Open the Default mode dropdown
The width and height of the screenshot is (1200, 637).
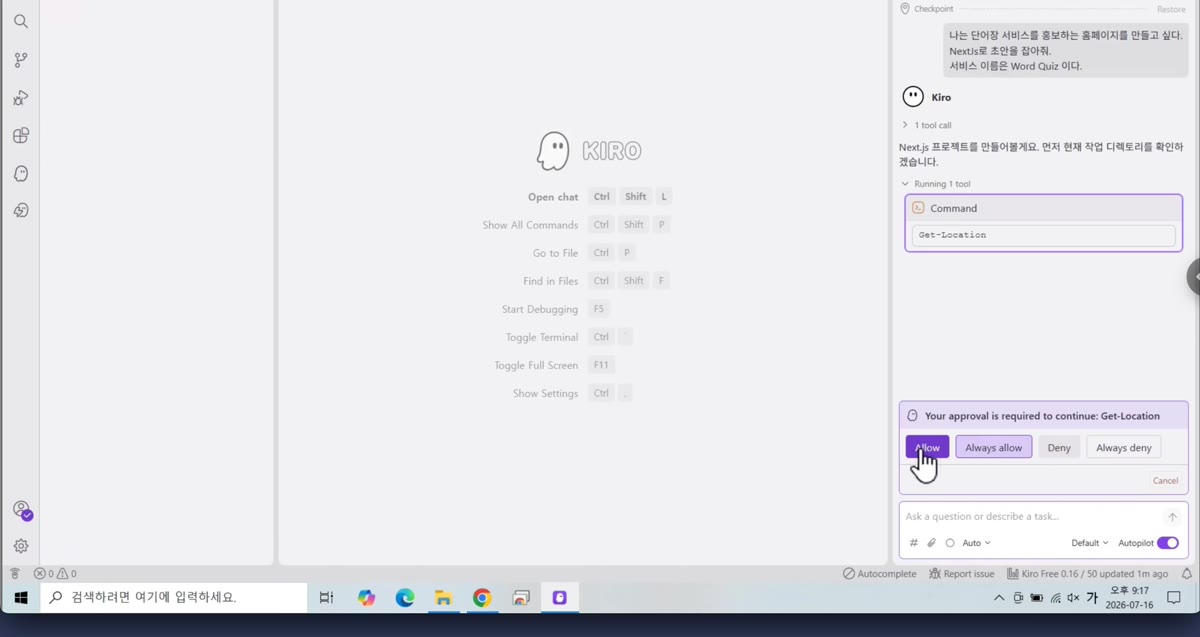tap(1090, 543)
